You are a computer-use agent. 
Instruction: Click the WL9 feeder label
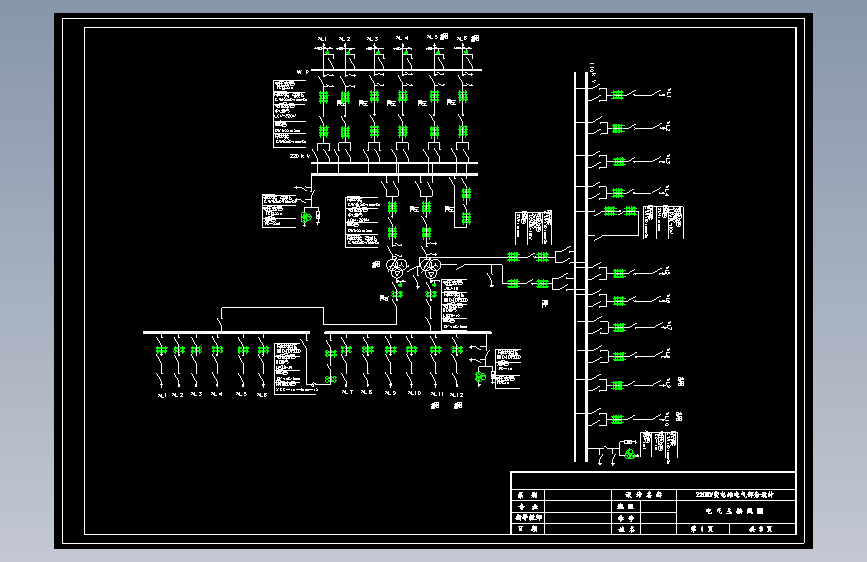click(390, 393)
